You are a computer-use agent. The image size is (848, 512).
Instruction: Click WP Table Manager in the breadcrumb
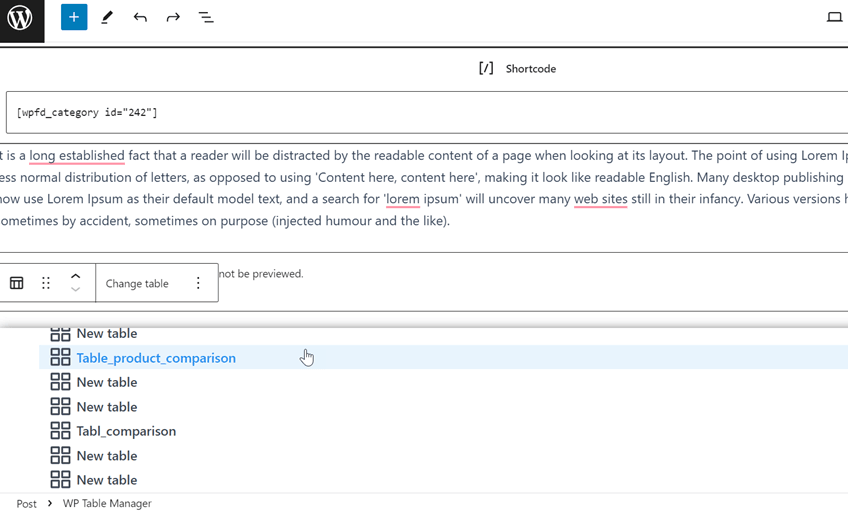tap(107, 504)
